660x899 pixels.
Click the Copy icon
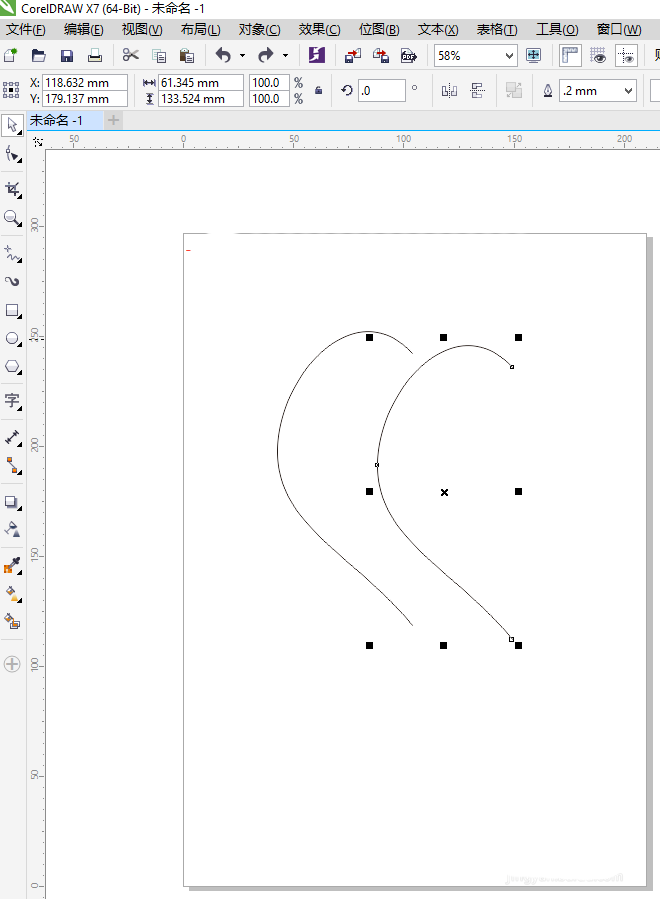click(x=159, y=56)
